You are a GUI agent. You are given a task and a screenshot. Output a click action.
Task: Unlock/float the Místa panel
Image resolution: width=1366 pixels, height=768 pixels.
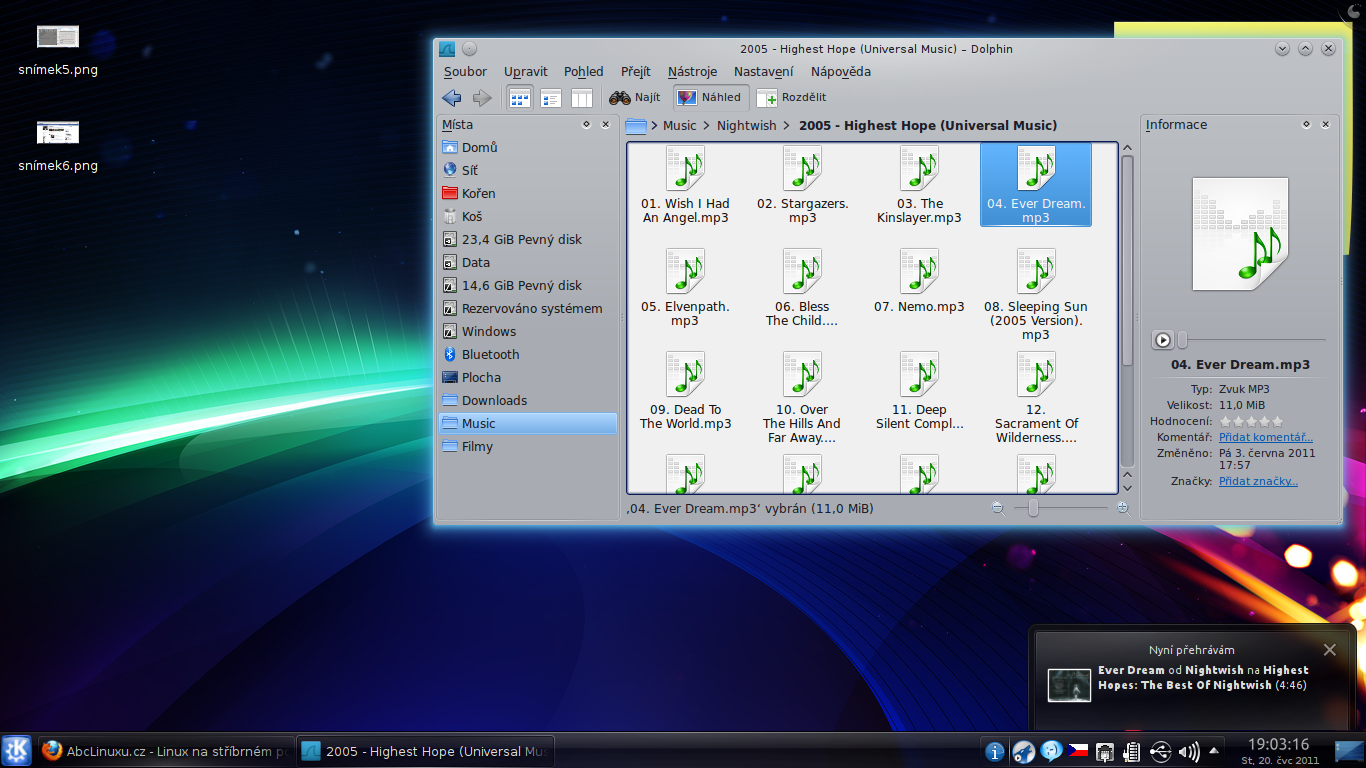click(x=587, y=125)
